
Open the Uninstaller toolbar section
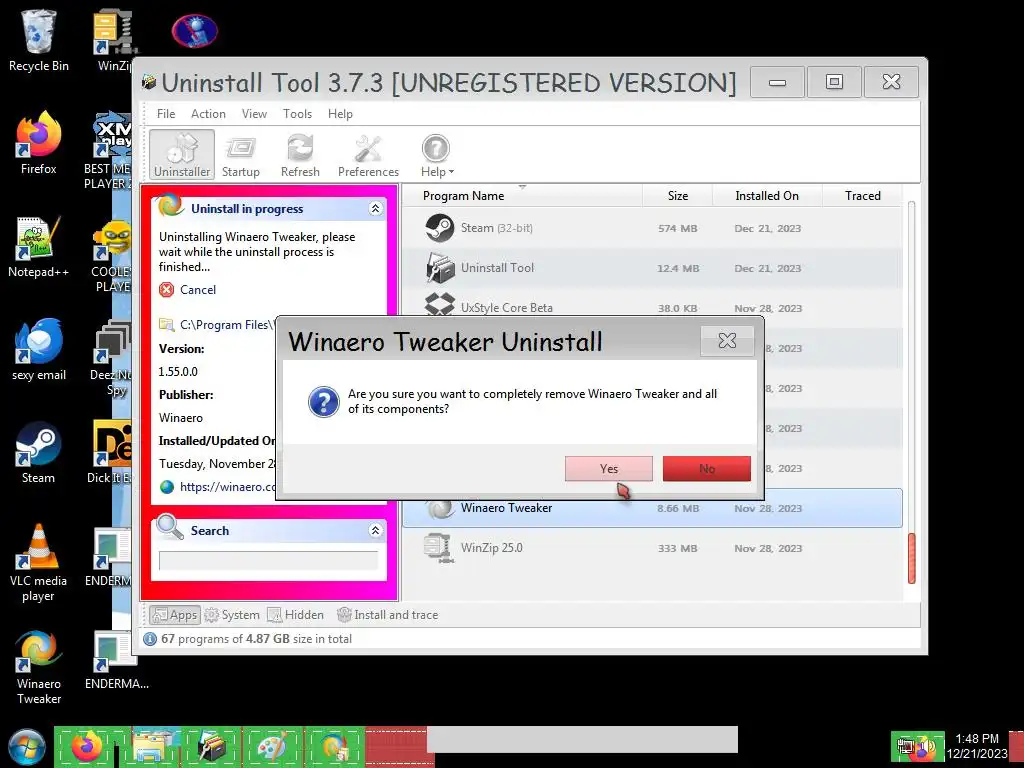[x=182, y=154]
